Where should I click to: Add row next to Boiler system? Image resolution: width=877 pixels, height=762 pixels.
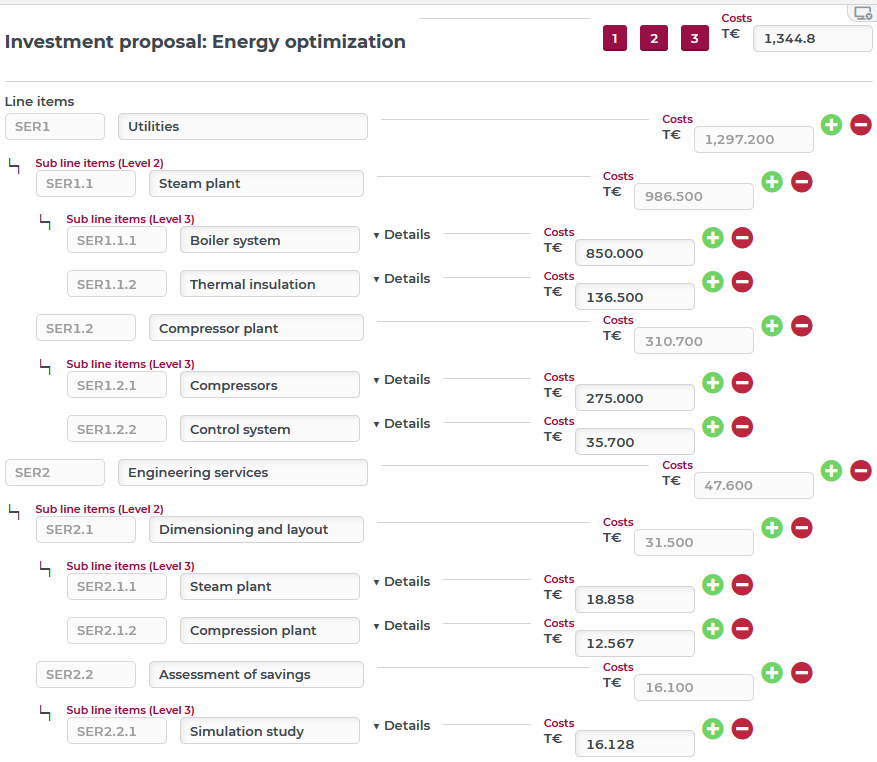click(x=713, y=238)
